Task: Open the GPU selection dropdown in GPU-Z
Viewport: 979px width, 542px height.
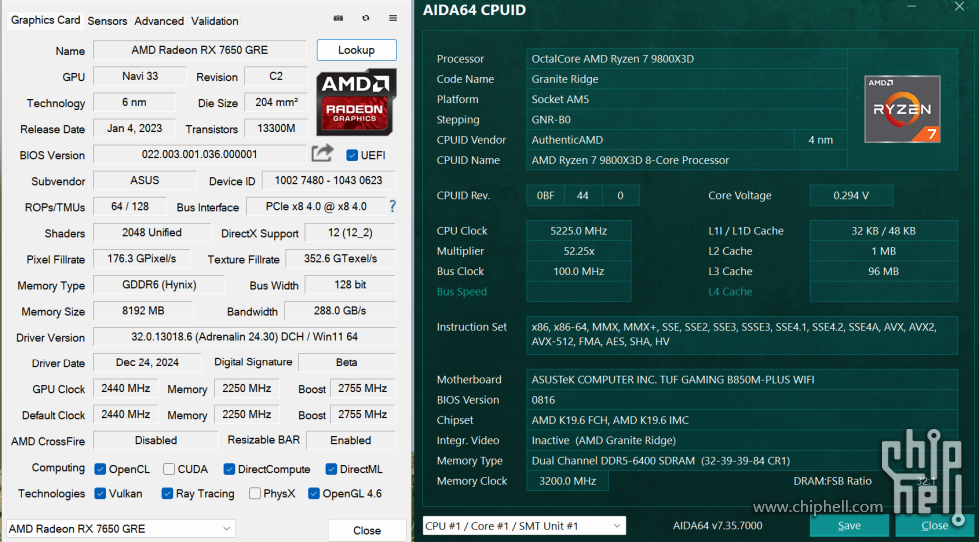Action: pos(121,529)
